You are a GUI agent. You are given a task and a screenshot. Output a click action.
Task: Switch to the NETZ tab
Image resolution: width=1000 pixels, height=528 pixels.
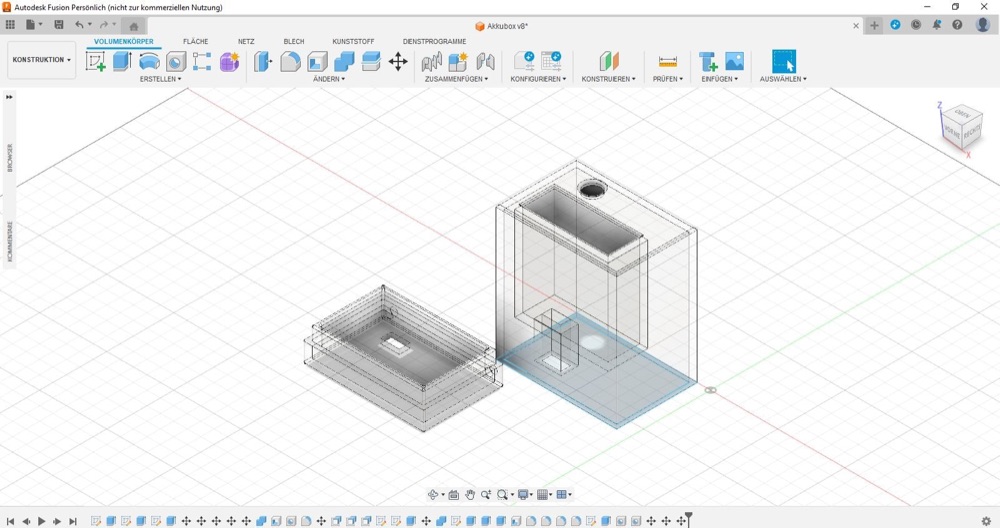coord(246,41)
